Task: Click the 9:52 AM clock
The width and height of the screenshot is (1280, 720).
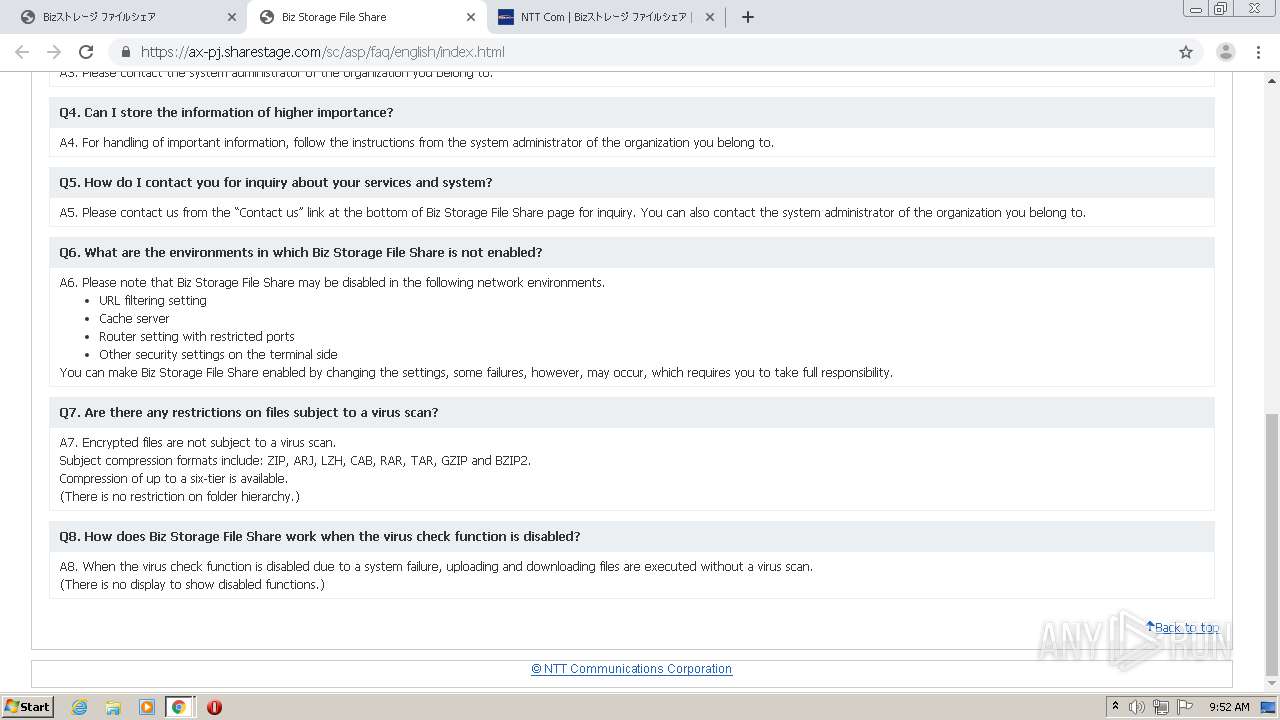Action: (1229, 707)
